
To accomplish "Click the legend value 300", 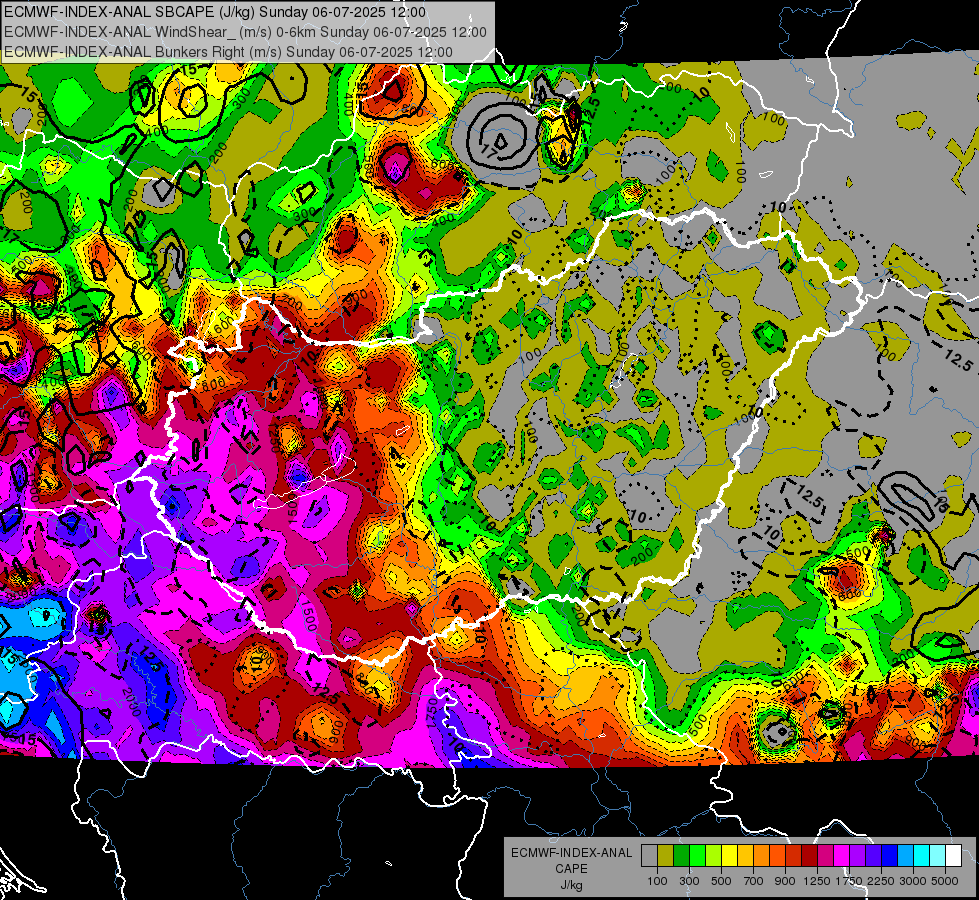I will 689,881.
